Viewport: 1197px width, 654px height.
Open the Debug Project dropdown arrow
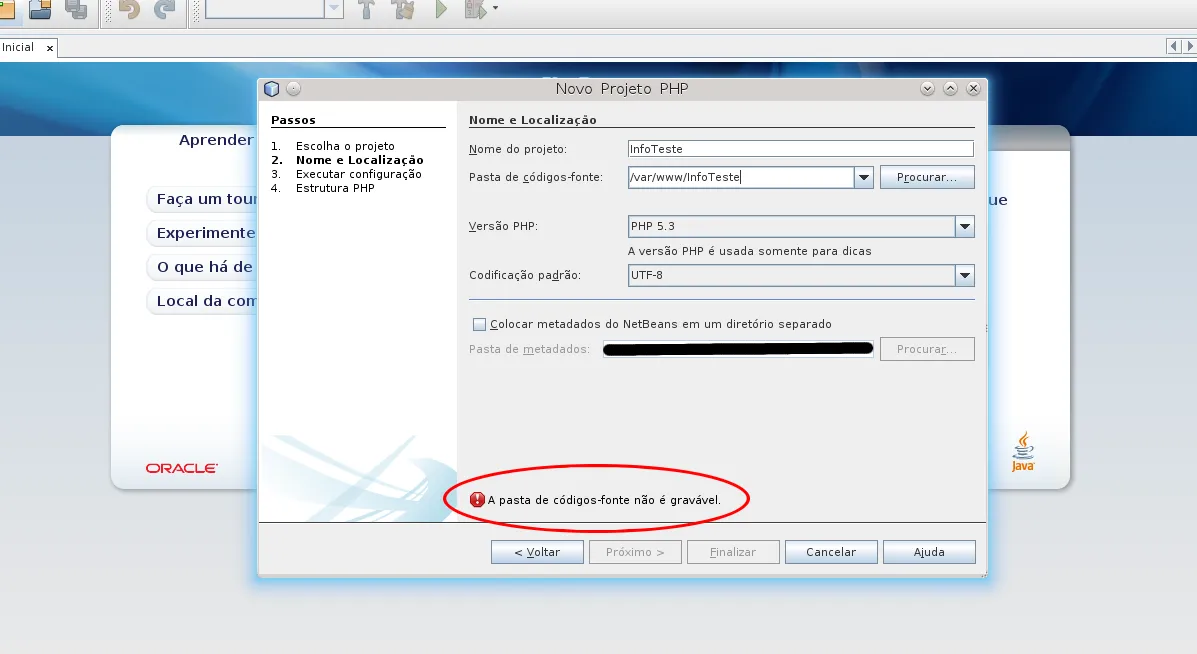[495, 8]
